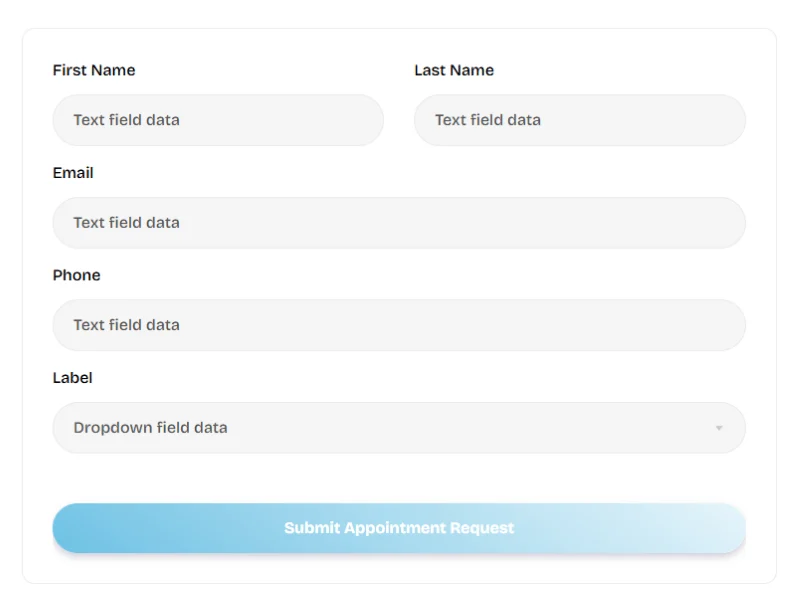Click the 'Phone' field label
Image resolution: width=800 pixels, height=609 pixels.
pos(77,275)
